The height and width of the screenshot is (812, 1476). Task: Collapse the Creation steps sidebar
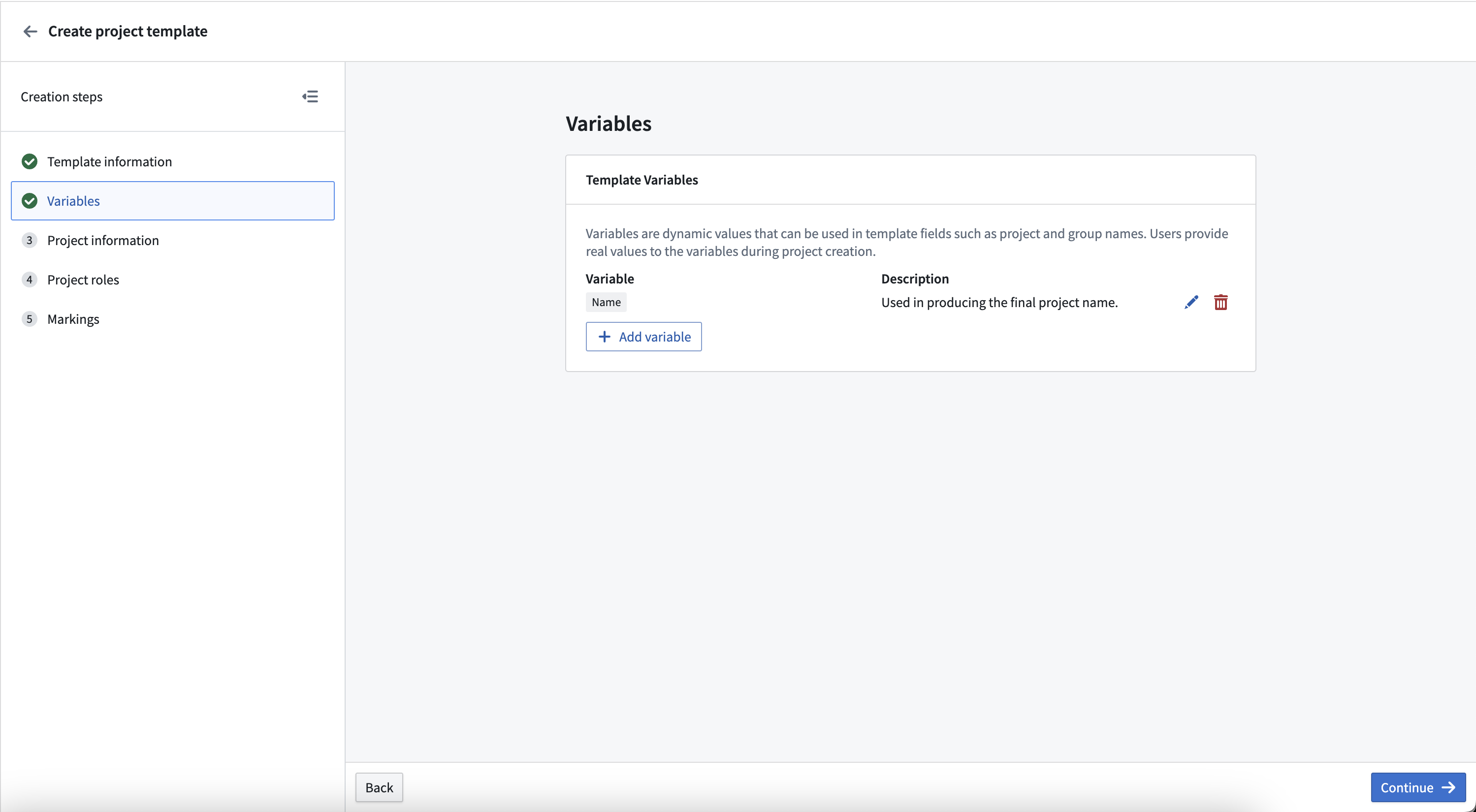click(310, 97)
